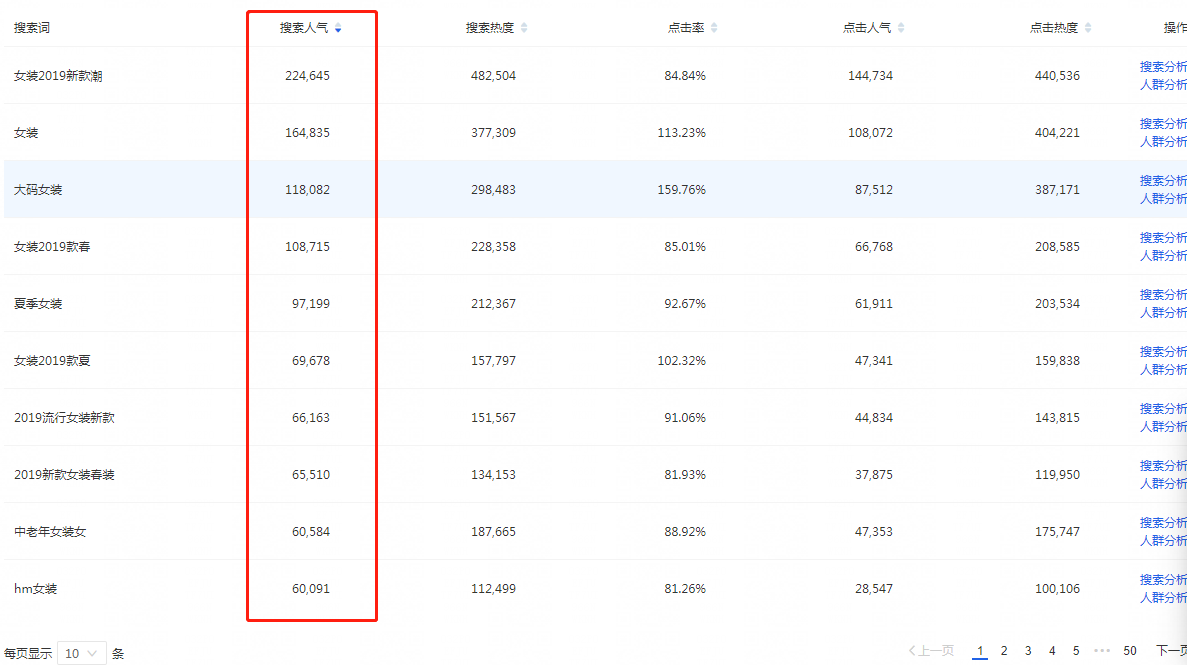The width and height of the screenshot is (1187, 665).
Task: Select keyword 女装2019新款潮
Action: point(58,76)
